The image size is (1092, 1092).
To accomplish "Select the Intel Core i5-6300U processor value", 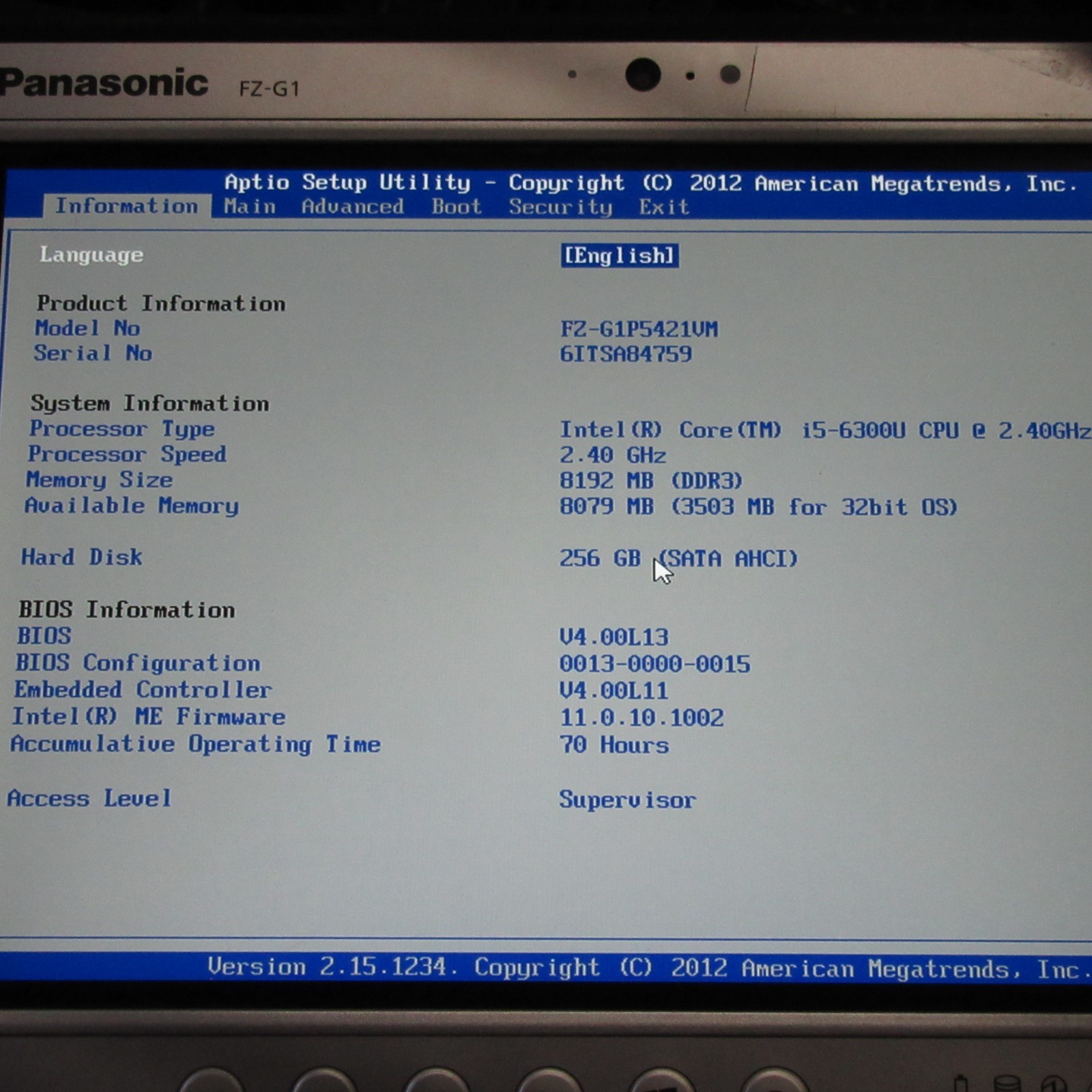I will 825,431.
